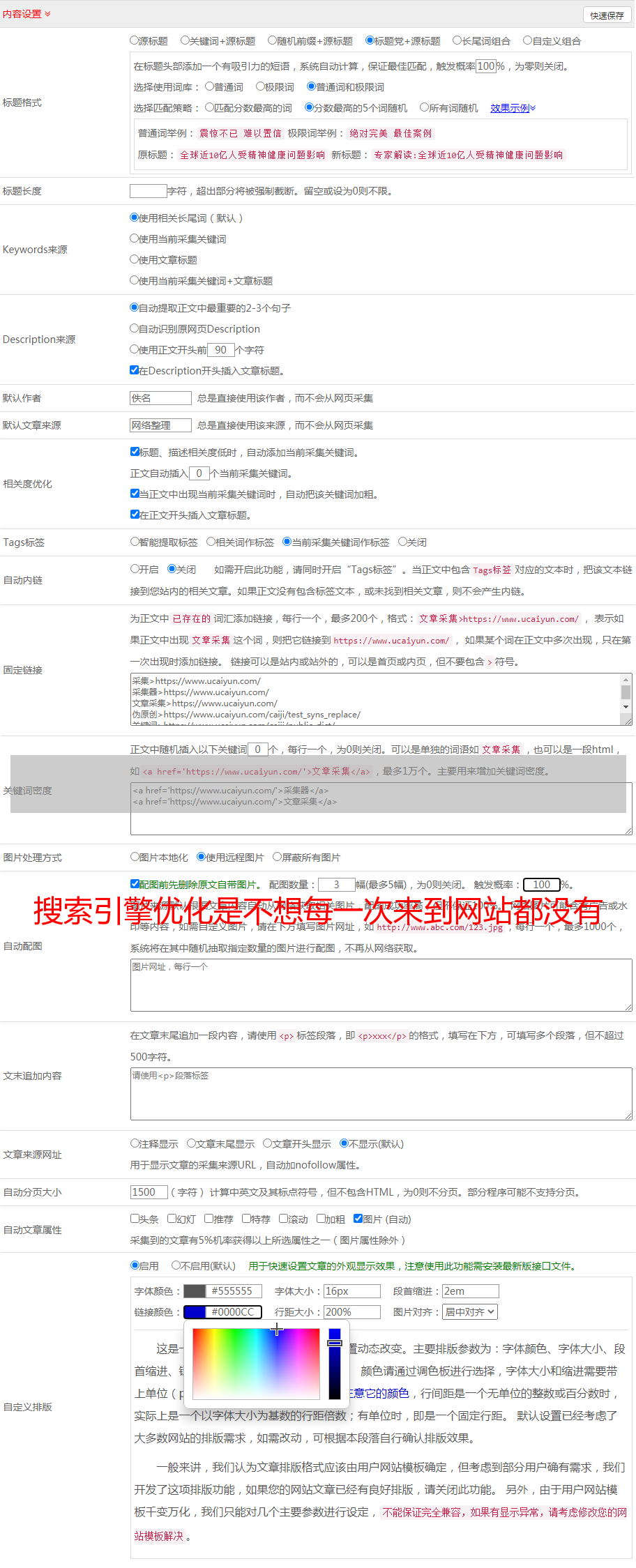Choose 匹配分数最高的词 strategy
Viewport: 636px width, 1568px height.
[210, 107]
